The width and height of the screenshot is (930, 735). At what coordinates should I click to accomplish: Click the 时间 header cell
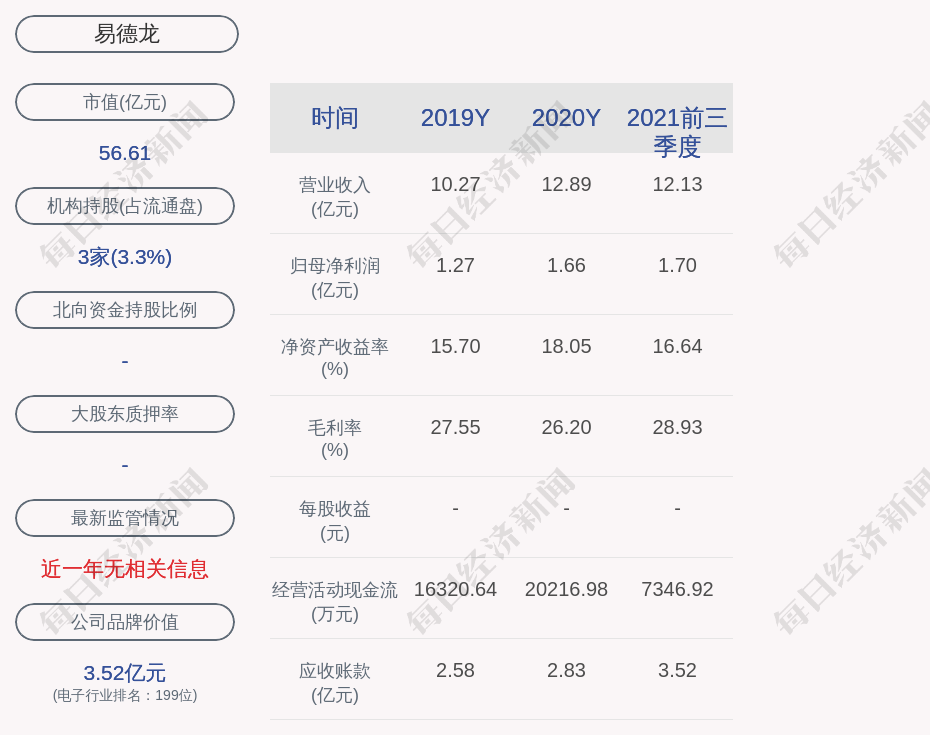tap(335, 118)
